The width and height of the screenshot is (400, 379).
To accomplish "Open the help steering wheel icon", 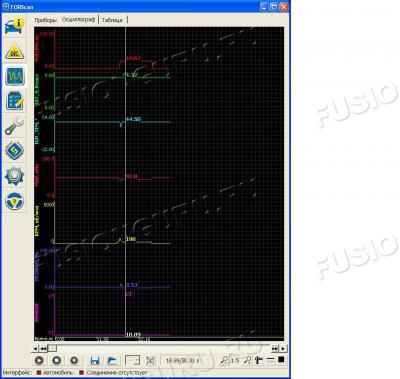I will point(14,201).
